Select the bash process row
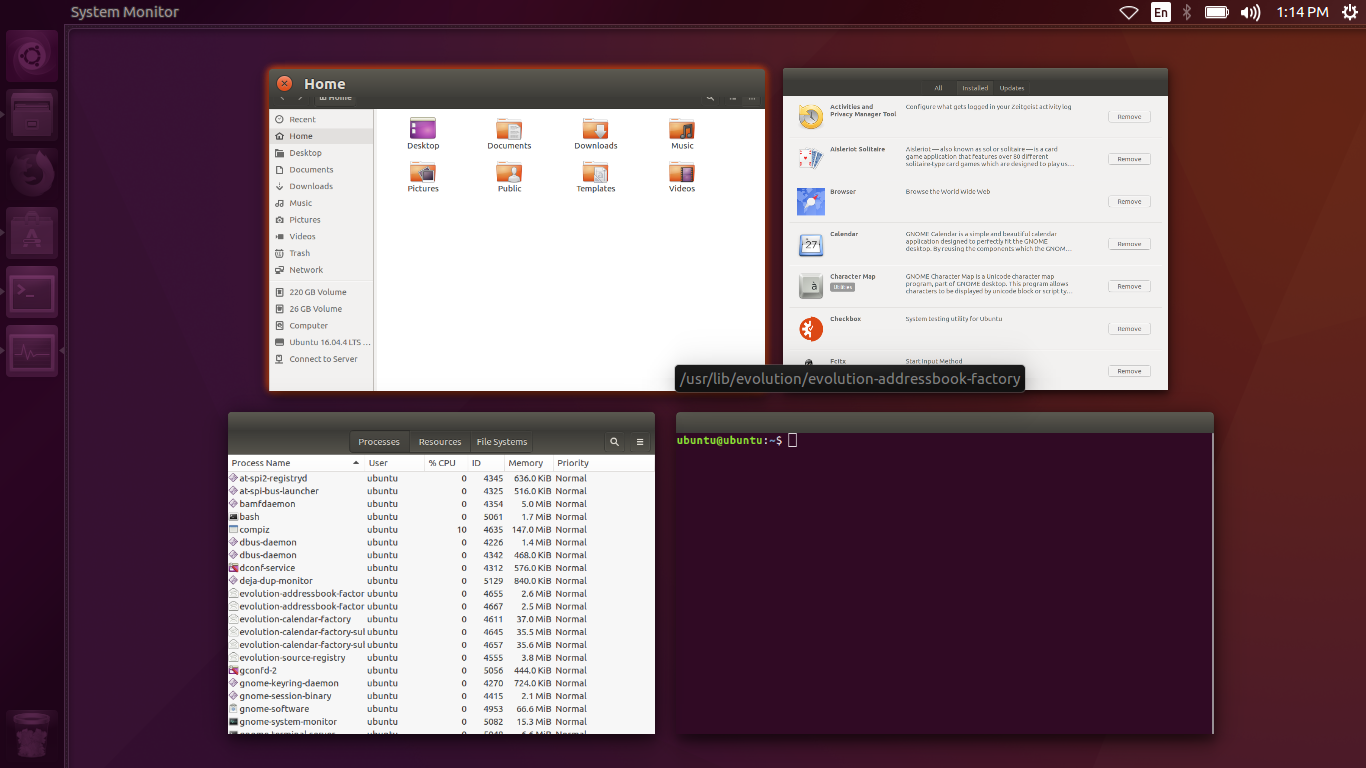 point(441,517)
